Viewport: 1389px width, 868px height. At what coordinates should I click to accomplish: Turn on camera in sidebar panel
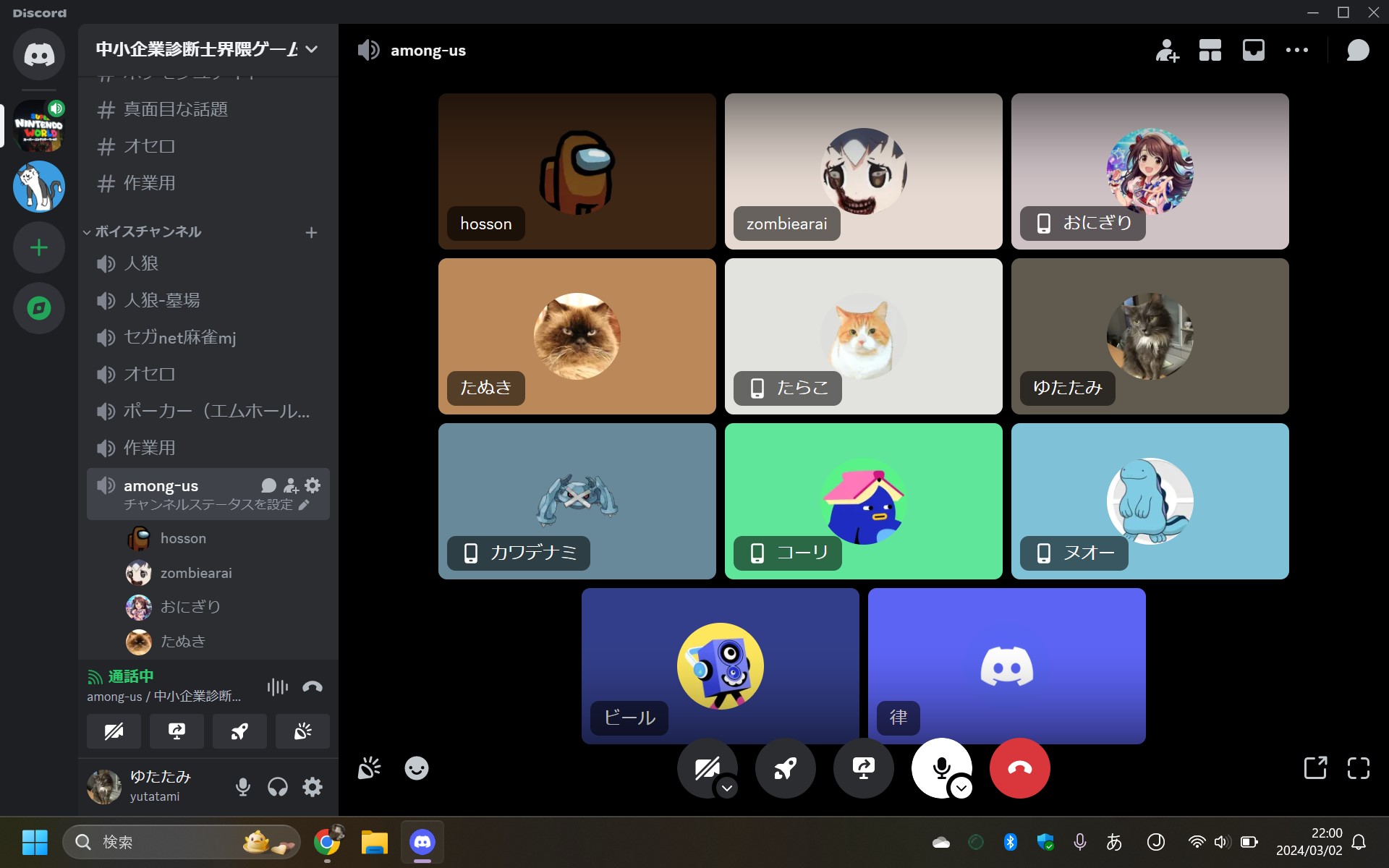click(114, 731)
